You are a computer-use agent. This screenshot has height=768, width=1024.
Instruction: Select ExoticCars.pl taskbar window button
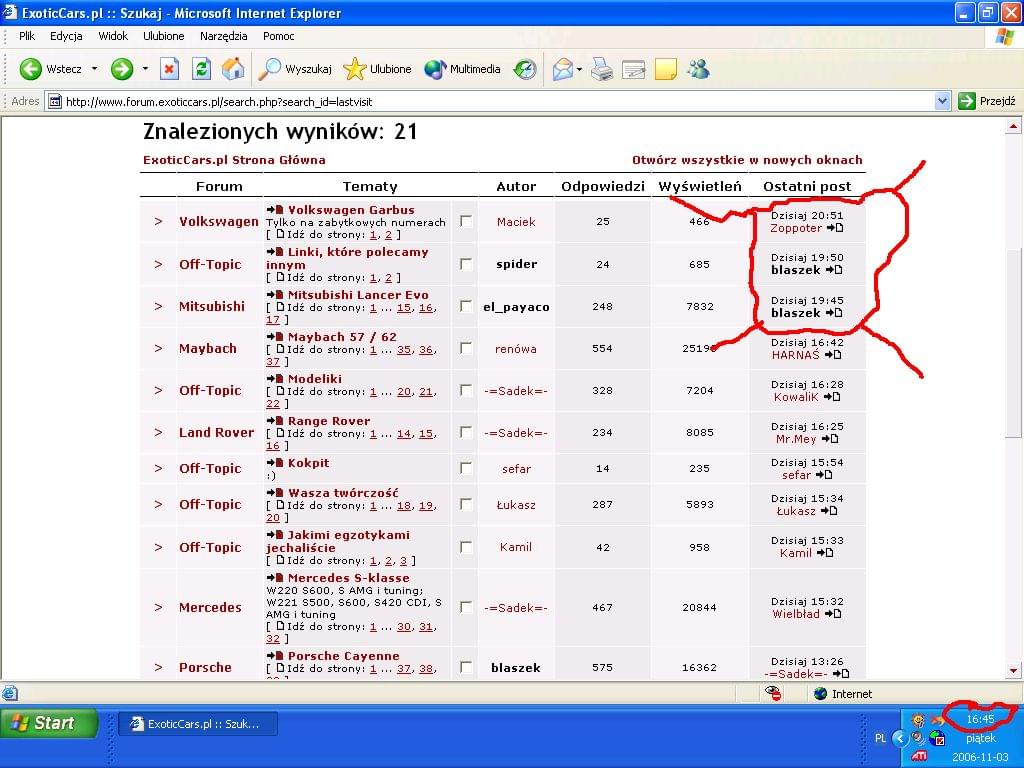click(199, 724)
